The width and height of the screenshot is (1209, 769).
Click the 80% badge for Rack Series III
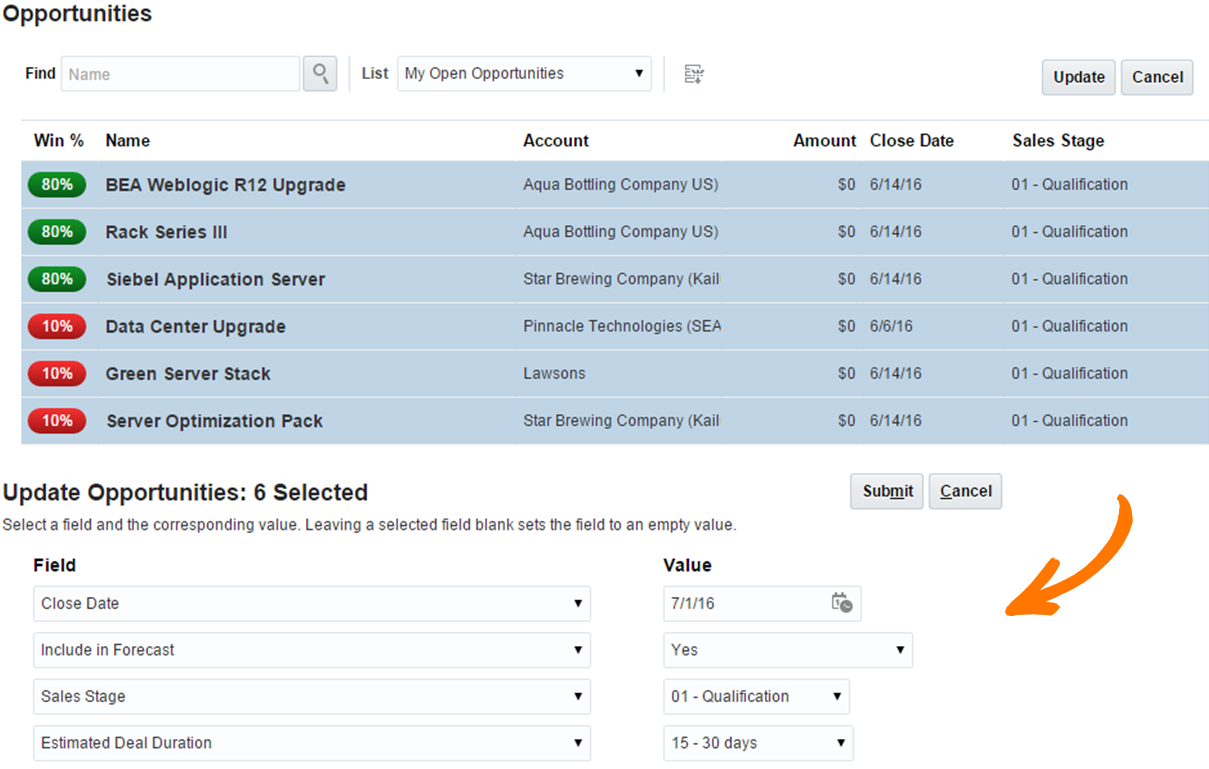pos(57,232)
